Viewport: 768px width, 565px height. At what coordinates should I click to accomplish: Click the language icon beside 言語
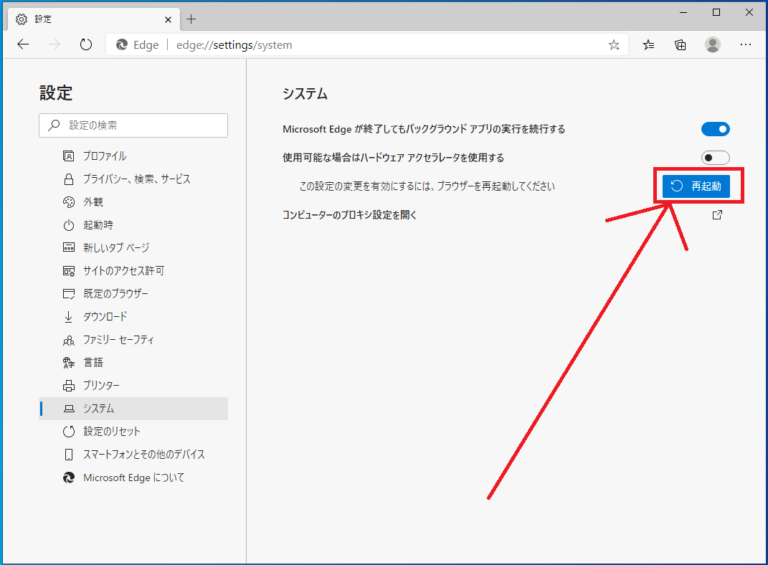[x=69, y=363]
